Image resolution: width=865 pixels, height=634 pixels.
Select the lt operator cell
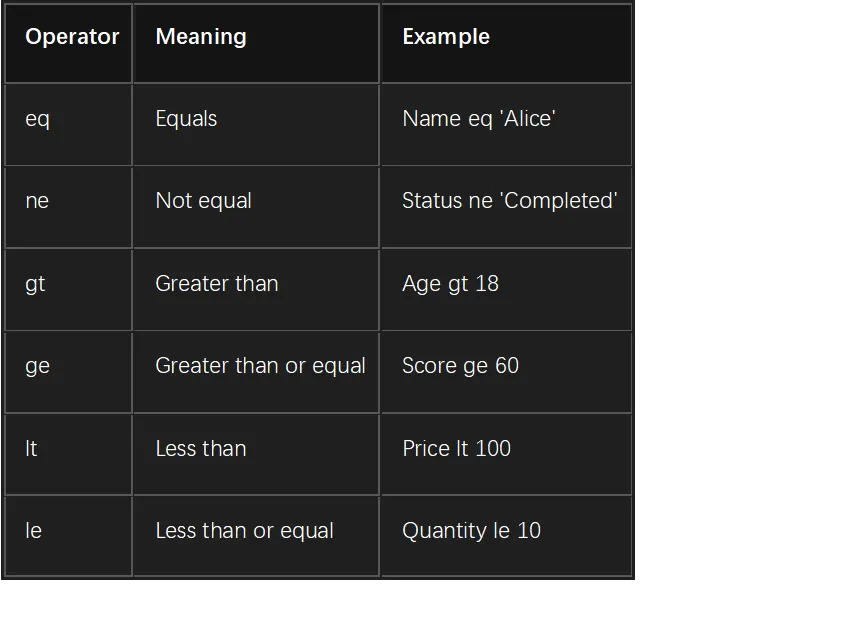68,455
